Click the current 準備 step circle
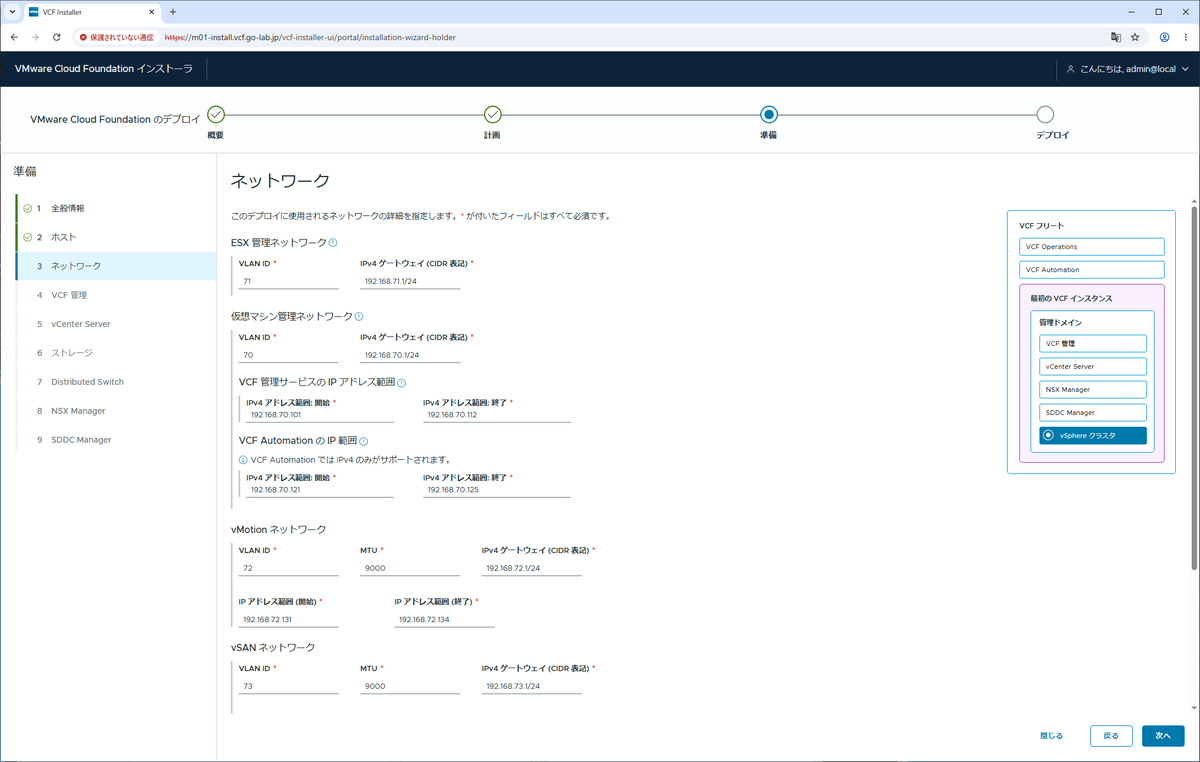 [768, 115]
